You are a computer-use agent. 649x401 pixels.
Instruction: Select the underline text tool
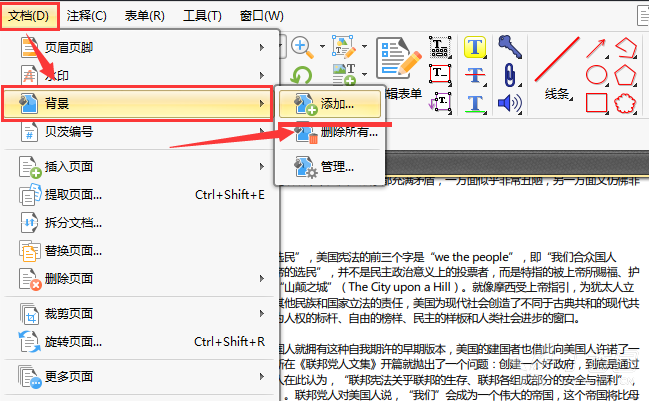click(x=475, y=103)
